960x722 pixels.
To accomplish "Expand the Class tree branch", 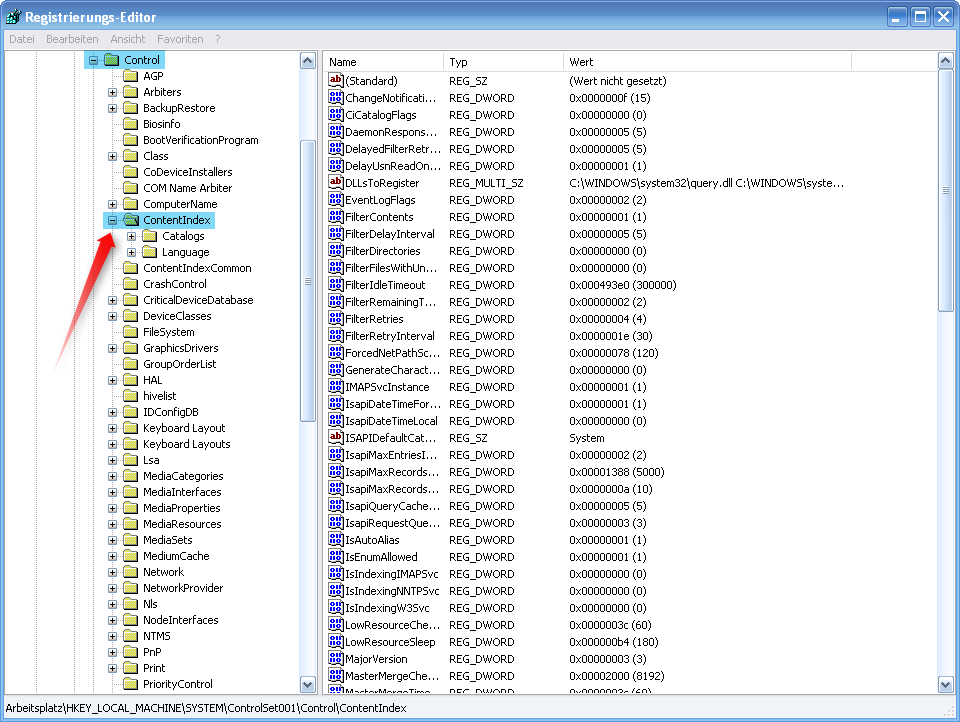I will pos(111,155).
